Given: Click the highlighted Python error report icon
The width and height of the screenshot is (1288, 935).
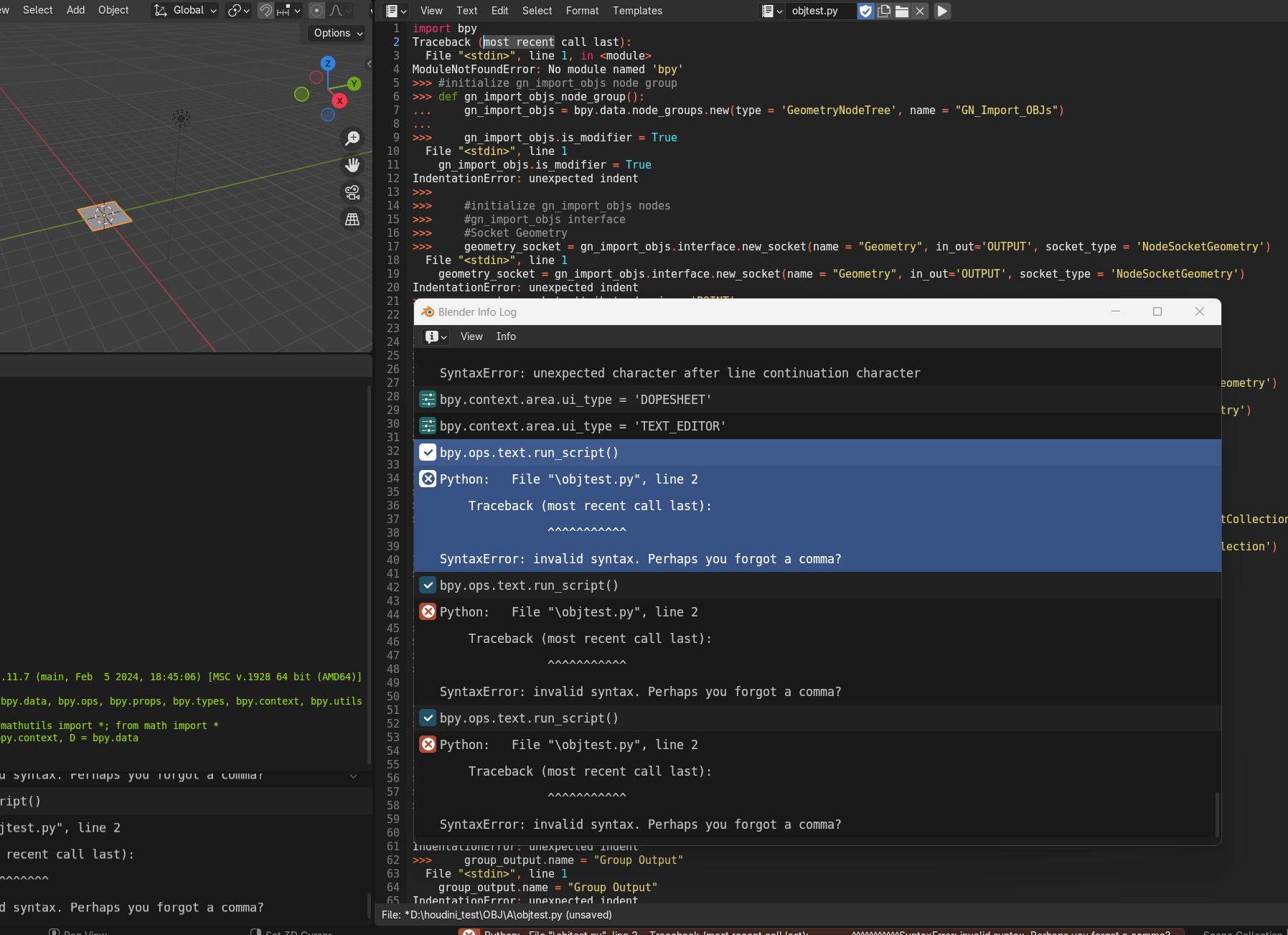Looking at the screenshot, I should point(428,479).
